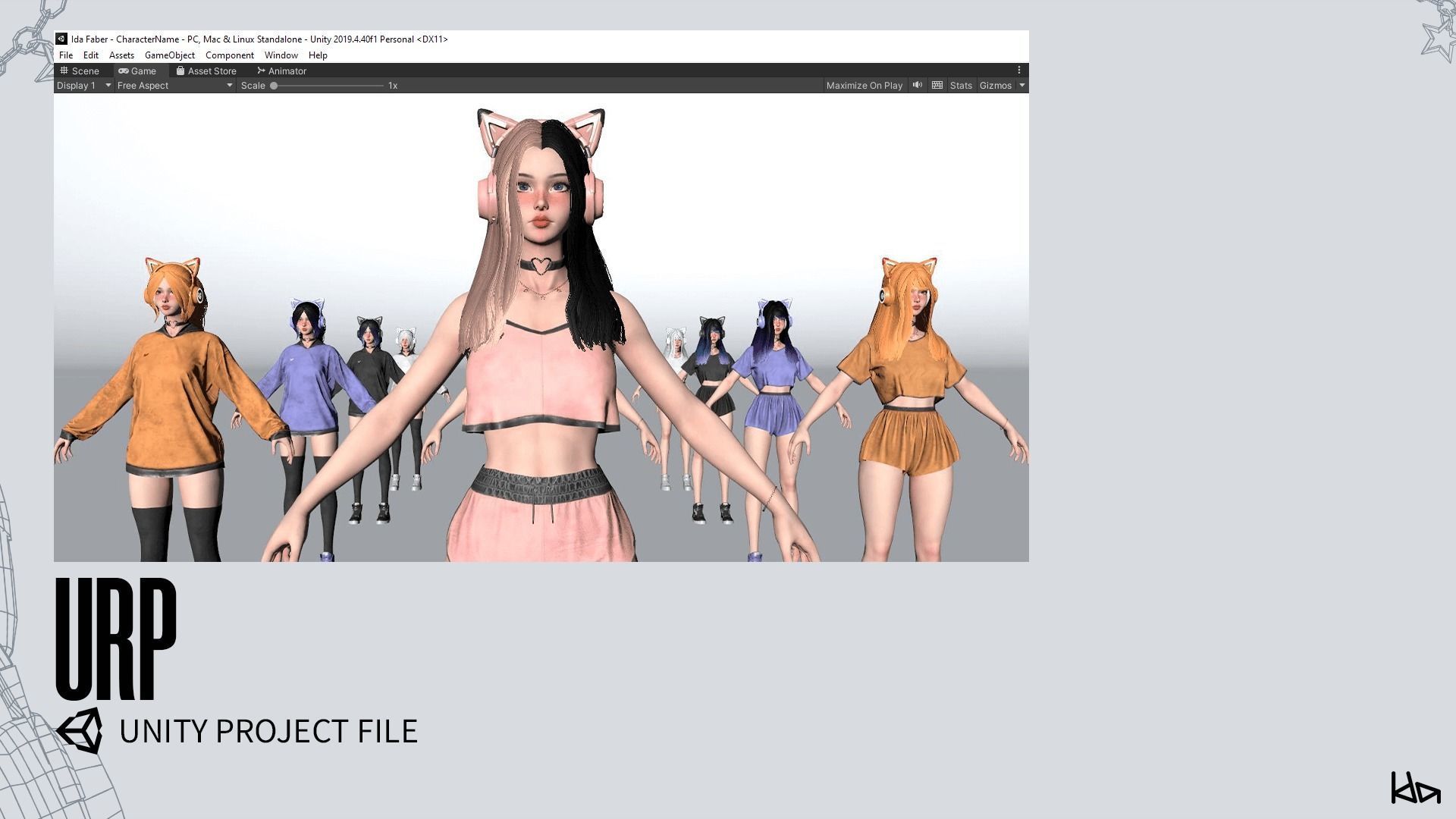Switch to the Scene tab

pyautogui.click(x=80, y=71)
